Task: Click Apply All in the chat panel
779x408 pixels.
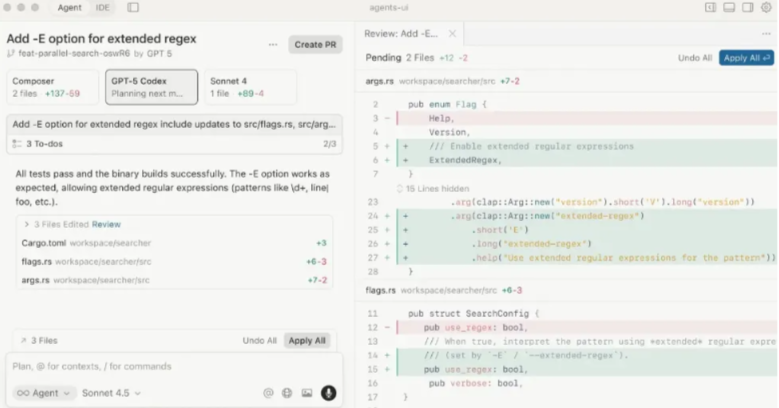Action: tap(307, 340)
